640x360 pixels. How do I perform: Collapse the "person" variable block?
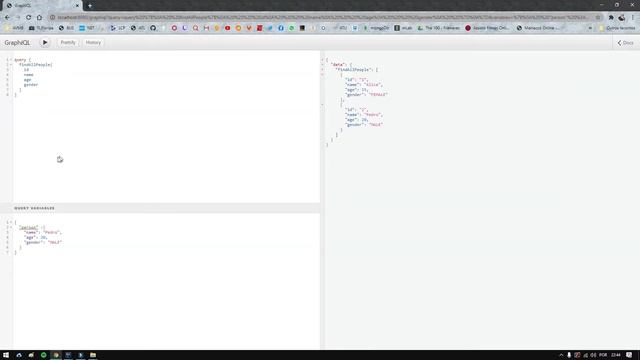coord(11,227)
